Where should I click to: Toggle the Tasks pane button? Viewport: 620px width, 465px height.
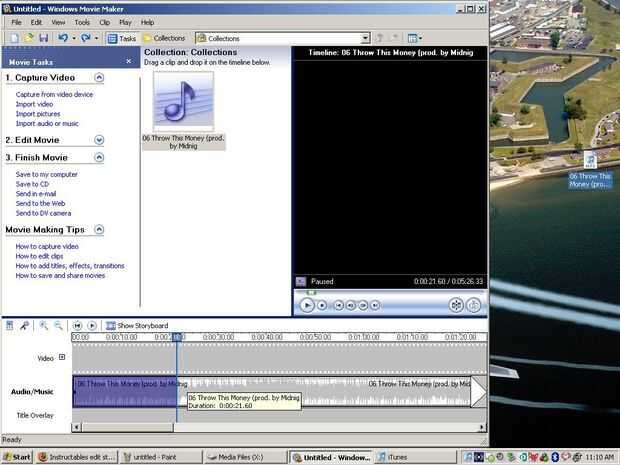pyautogui.click(x=122, y=38)
